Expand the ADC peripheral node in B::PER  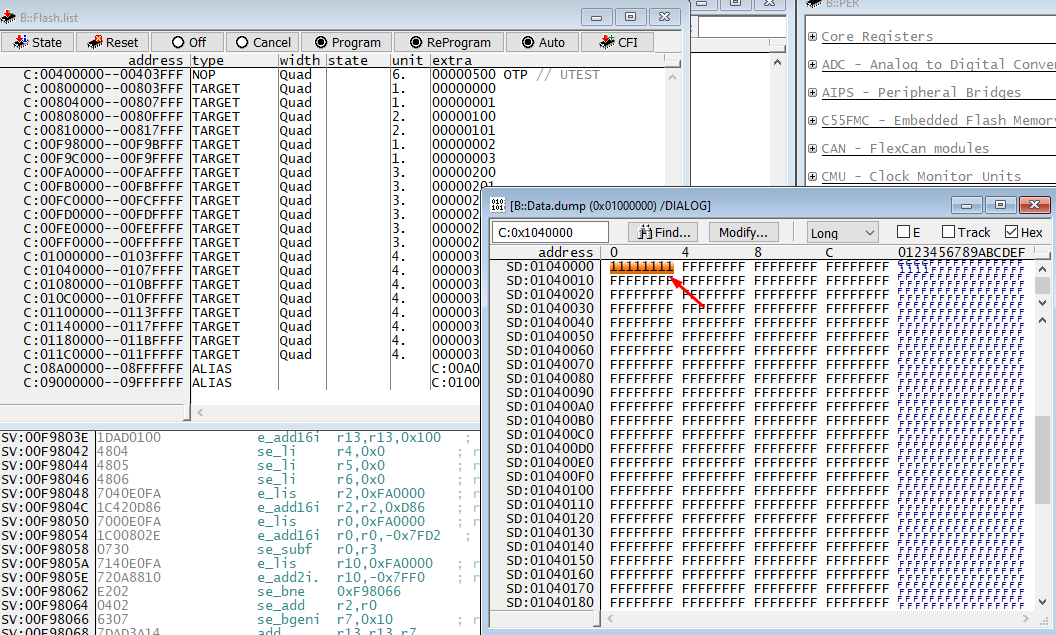point(813,64)
